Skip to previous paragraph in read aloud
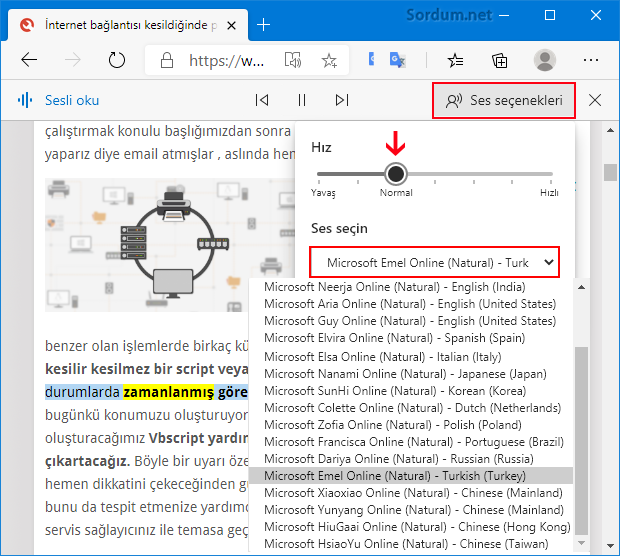The image size is (620, 556). click(262, 100)
